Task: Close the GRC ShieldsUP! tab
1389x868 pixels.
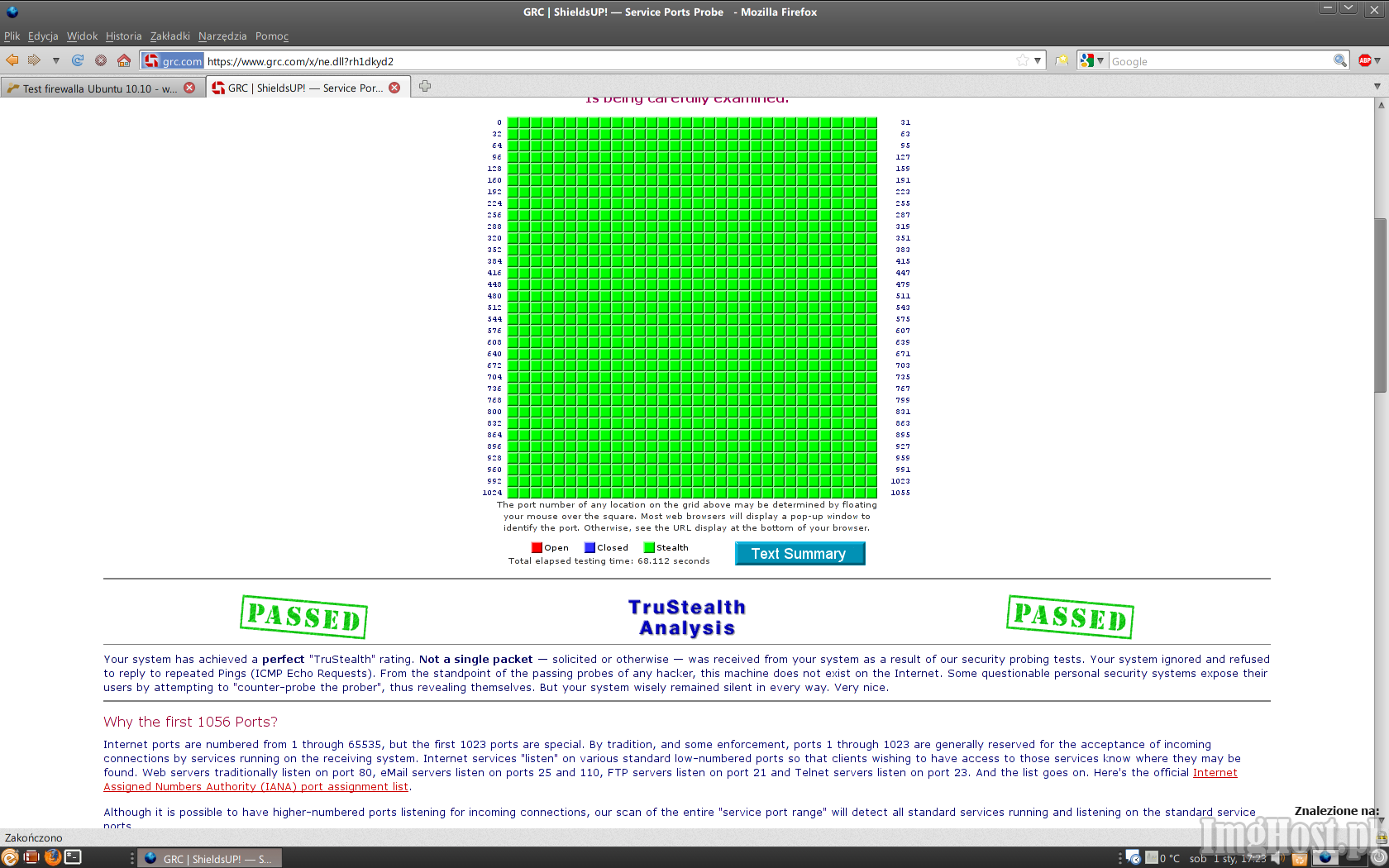Action: click(394, 88)
